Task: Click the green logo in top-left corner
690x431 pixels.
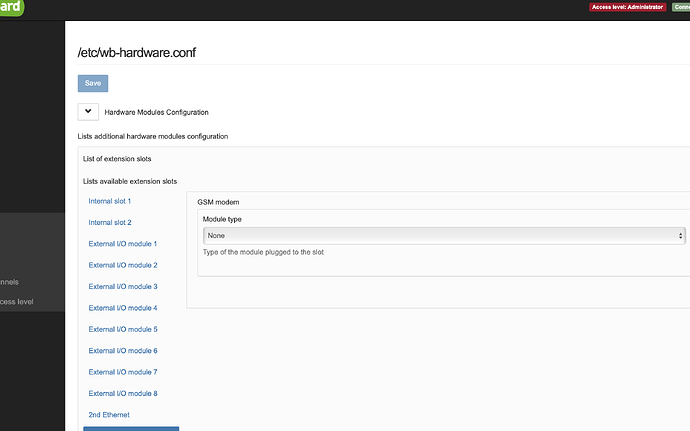Action: coord(11,7)
